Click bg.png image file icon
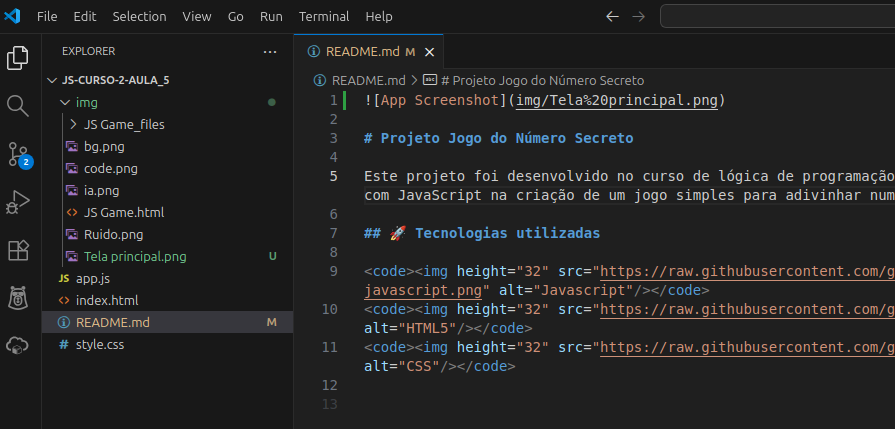Screen dimensions: 895x429 [72, 147]
